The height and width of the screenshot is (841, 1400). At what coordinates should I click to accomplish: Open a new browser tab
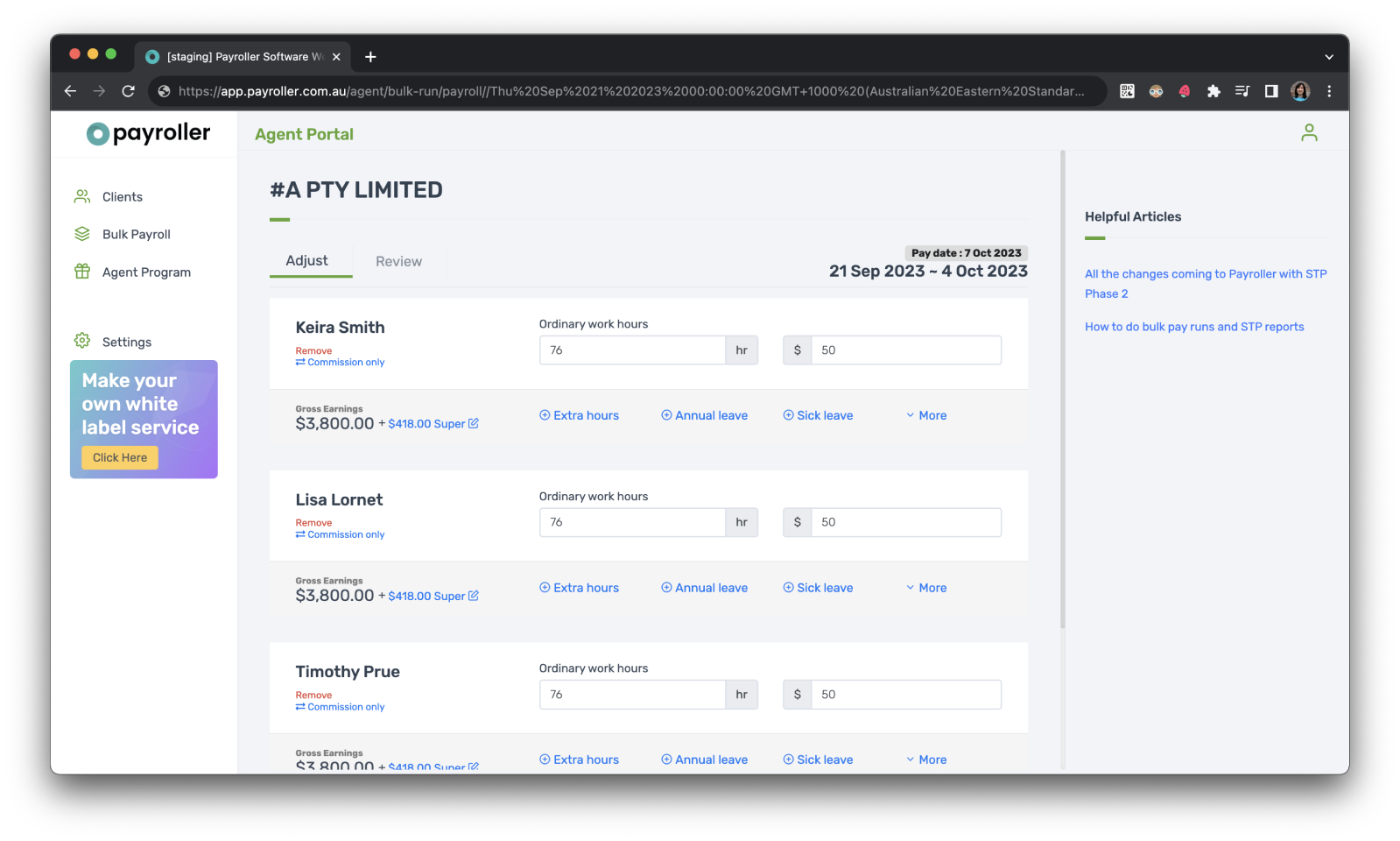pos(370,57)
